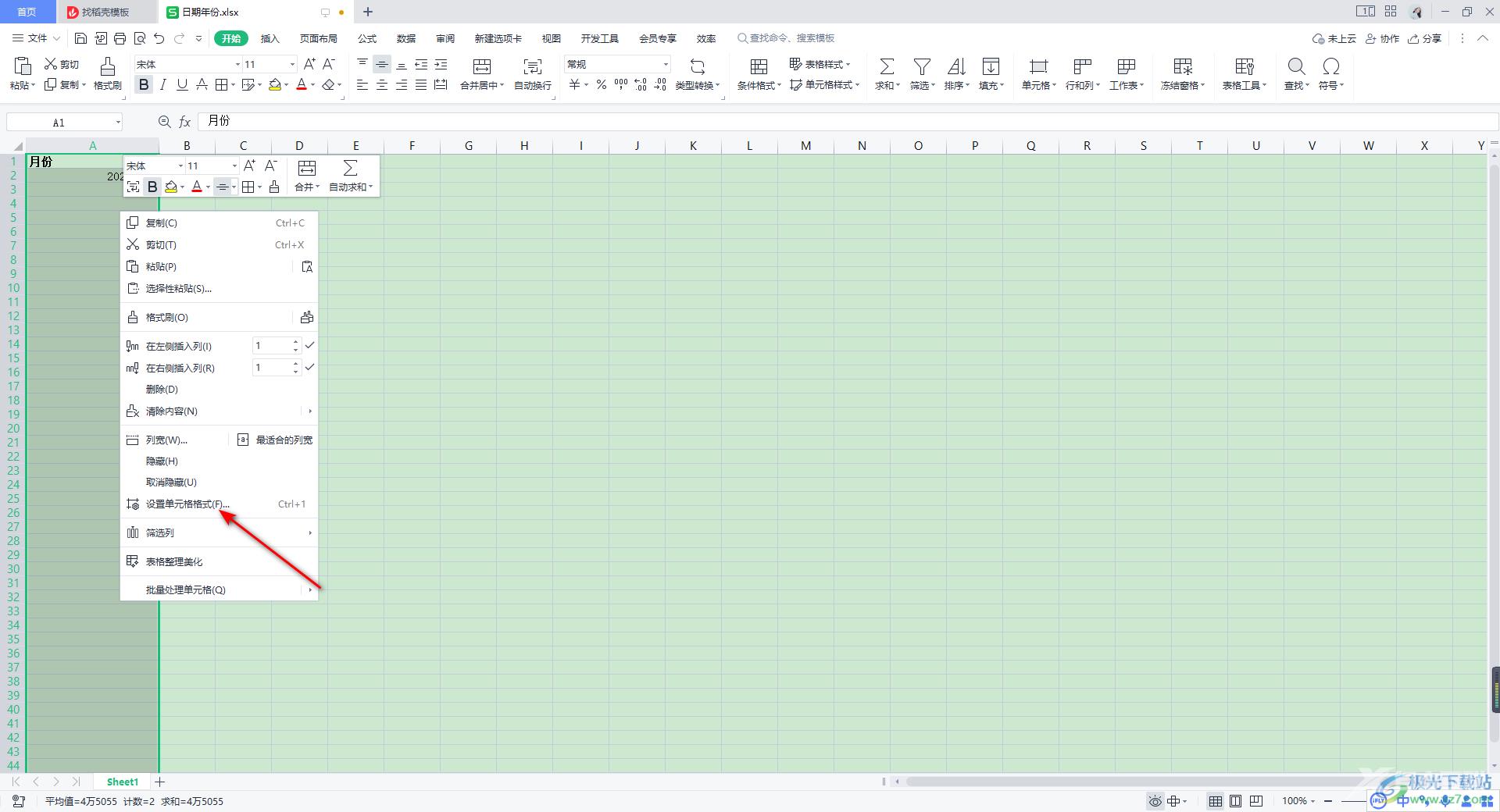This screenshot has width=1500, height=812.
Task: Click the formula bar showing 月份
Action: coord(848,121)
